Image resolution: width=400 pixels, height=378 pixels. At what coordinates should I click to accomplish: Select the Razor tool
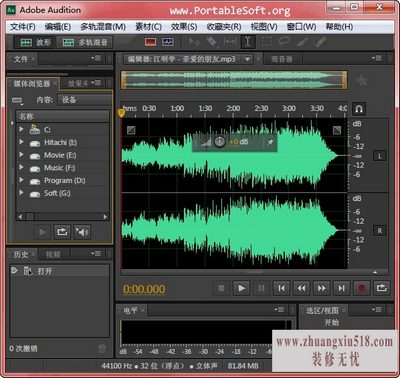tap(212, 42)
